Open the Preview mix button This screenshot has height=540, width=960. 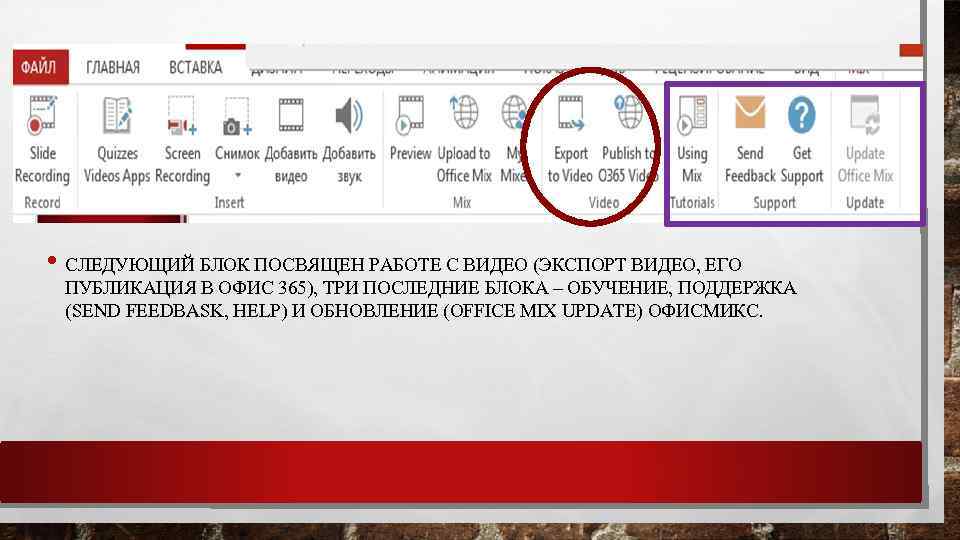(x=410, y=129)
